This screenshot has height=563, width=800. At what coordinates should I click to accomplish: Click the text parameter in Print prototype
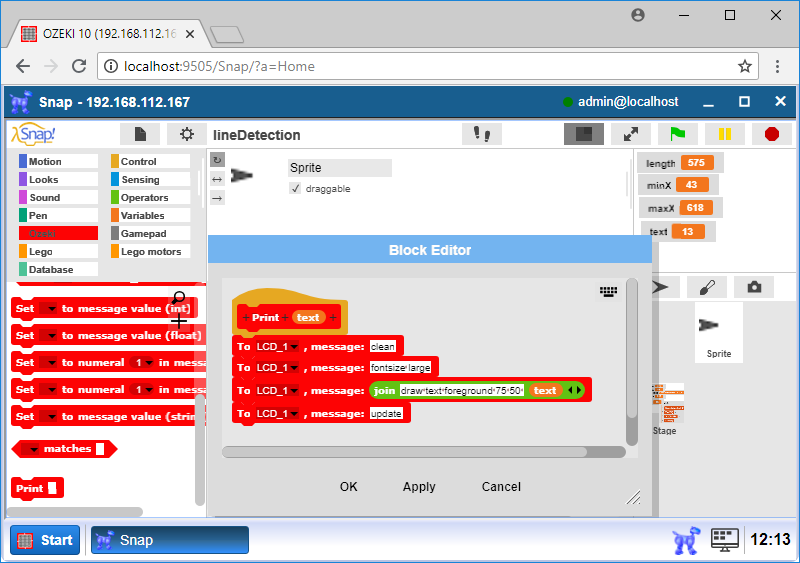click(x=308, y=317)
